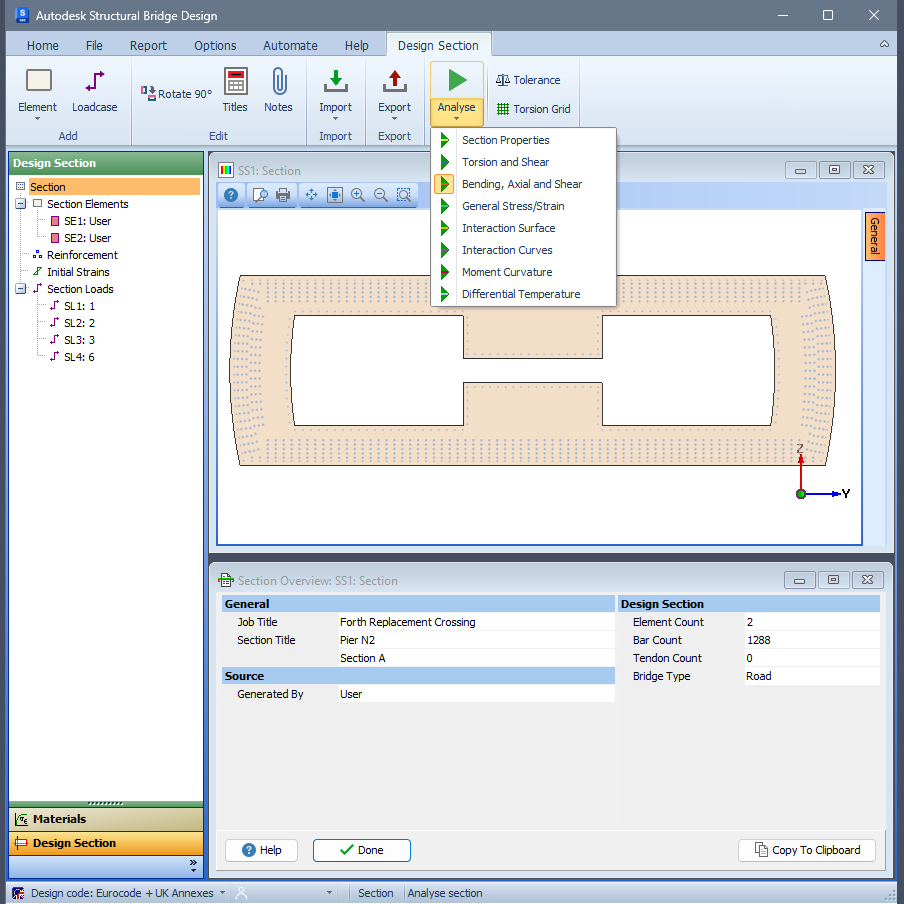Screen dimensions: 904x904
Task: Open the Tolerance scales tool
Action: pos(503,80)
